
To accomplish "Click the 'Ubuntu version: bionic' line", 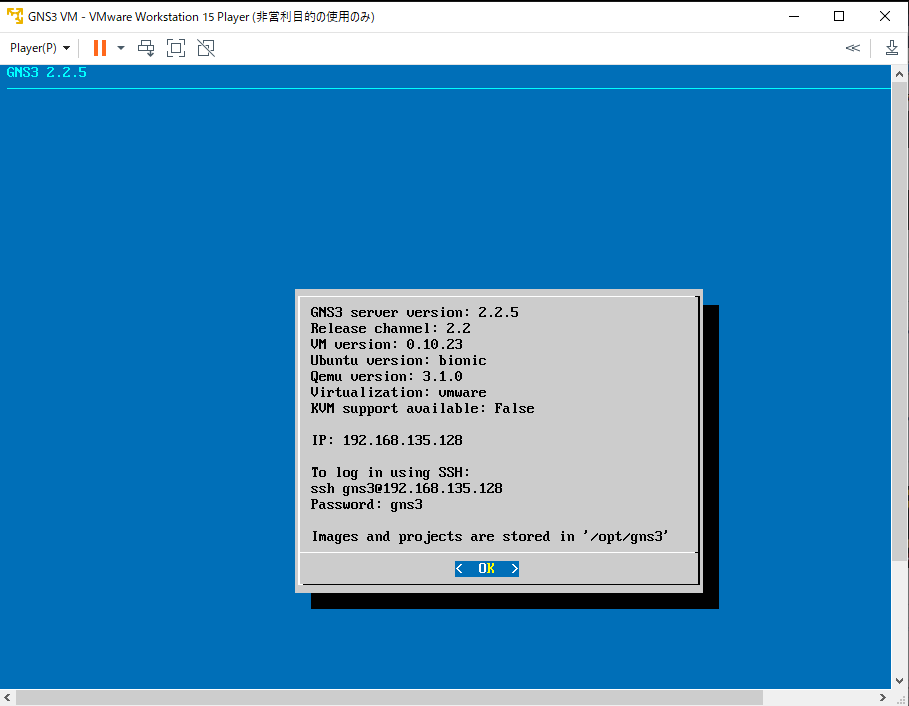I will [398, 361].
